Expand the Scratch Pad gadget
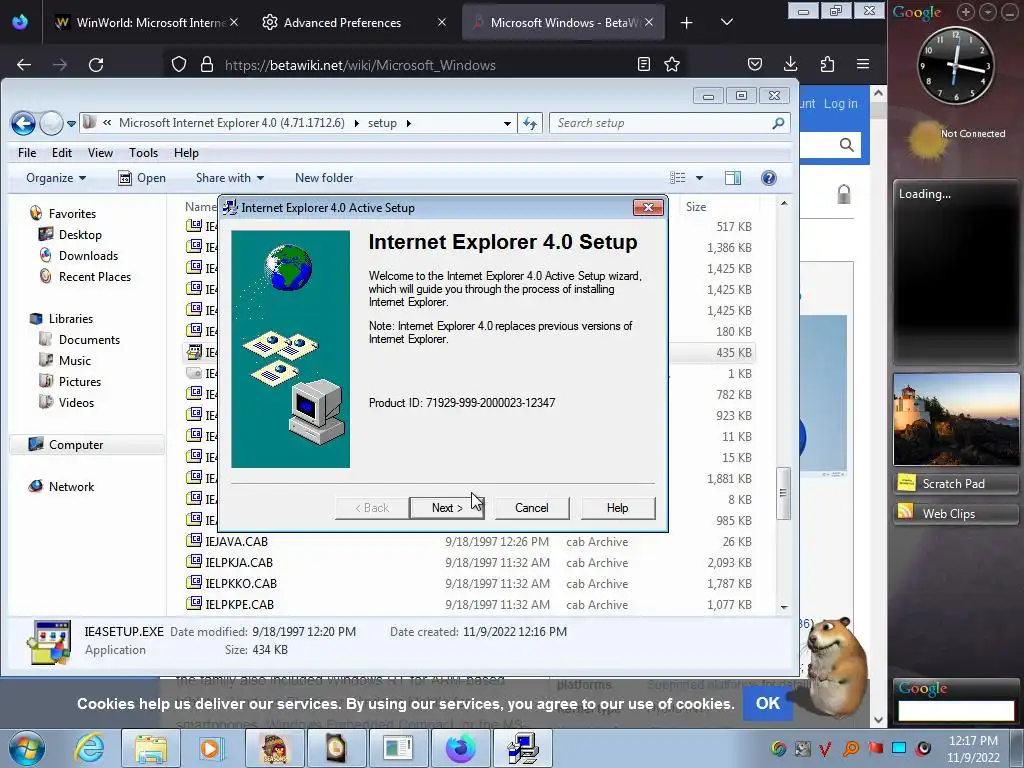The height and width of the screenshot is (768, 1024). pos(956,483)
